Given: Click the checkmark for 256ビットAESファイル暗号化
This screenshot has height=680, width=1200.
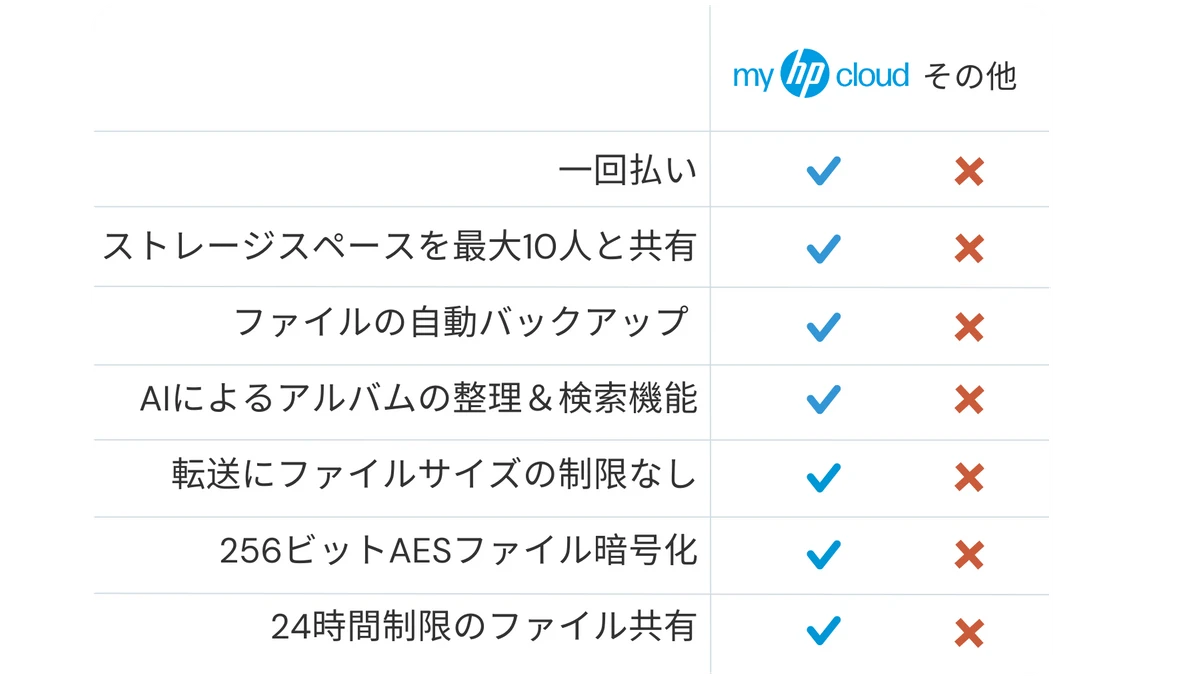Looking at the screenshot, I should point(823,553).
